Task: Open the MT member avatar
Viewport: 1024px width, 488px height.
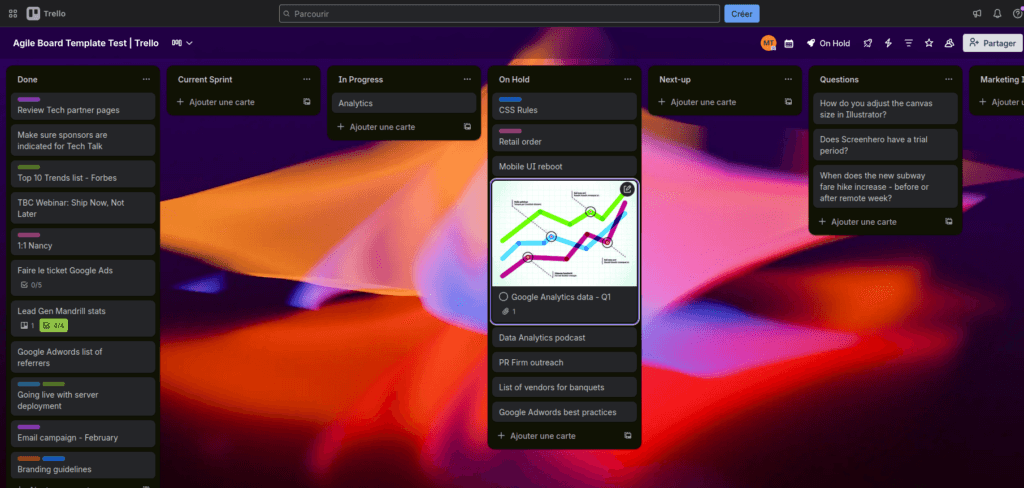Action: tap(769, 43)
